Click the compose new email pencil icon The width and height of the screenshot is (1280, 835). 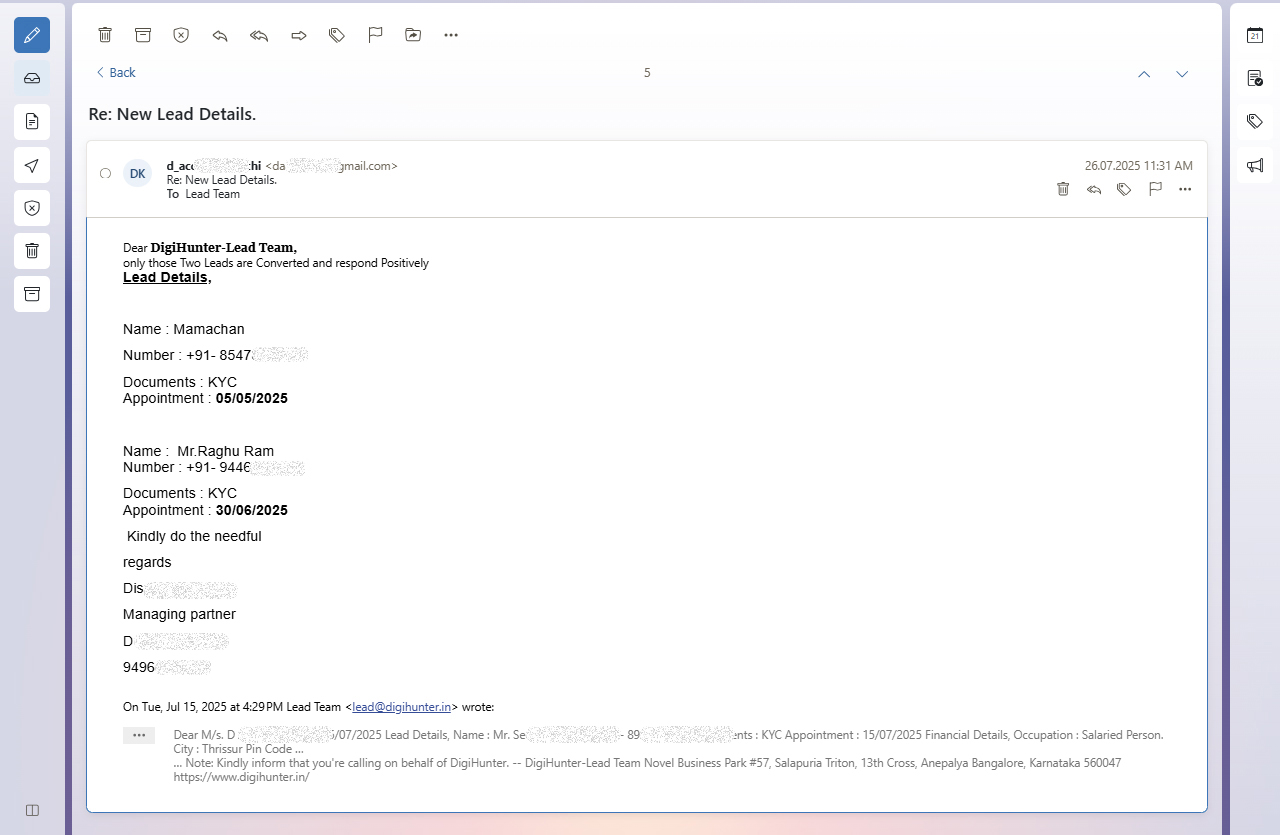point(32,35)
